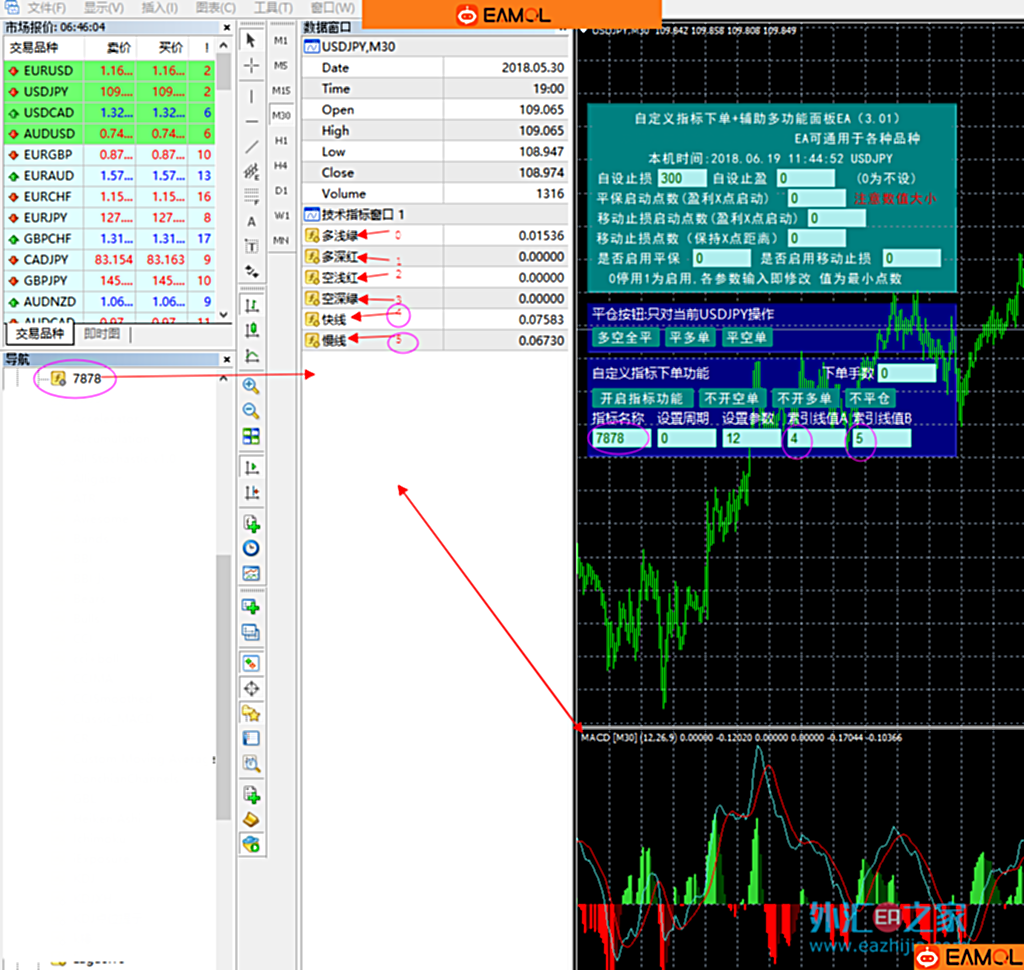
Task: Toggle the 不平仓 button
Action: [x=870, y=398]
